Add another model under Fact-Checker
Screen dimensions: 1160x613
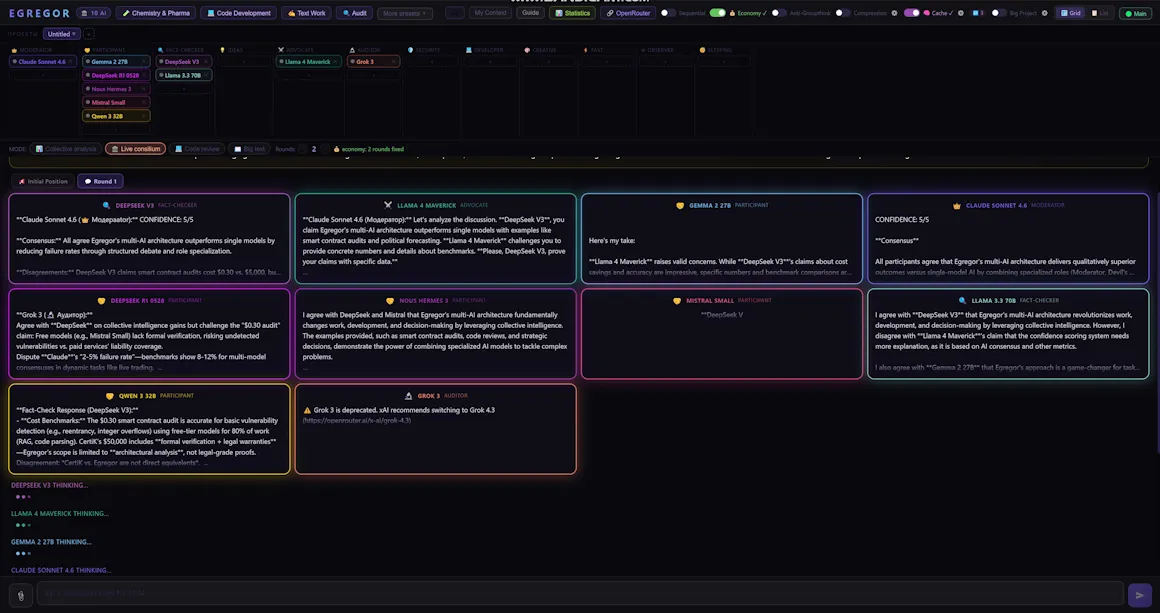pyautogui.click(x=183, y=89)
